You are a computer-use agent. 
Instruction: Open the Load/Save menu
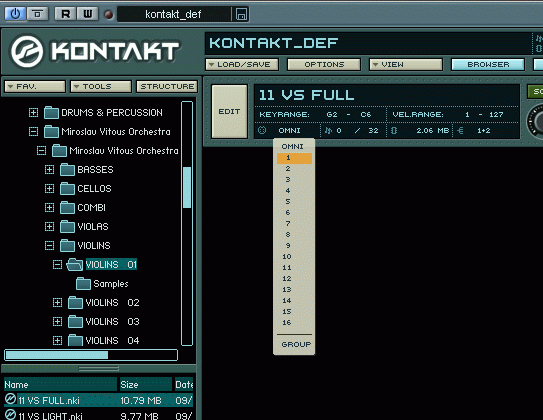[x=242, y=64]
